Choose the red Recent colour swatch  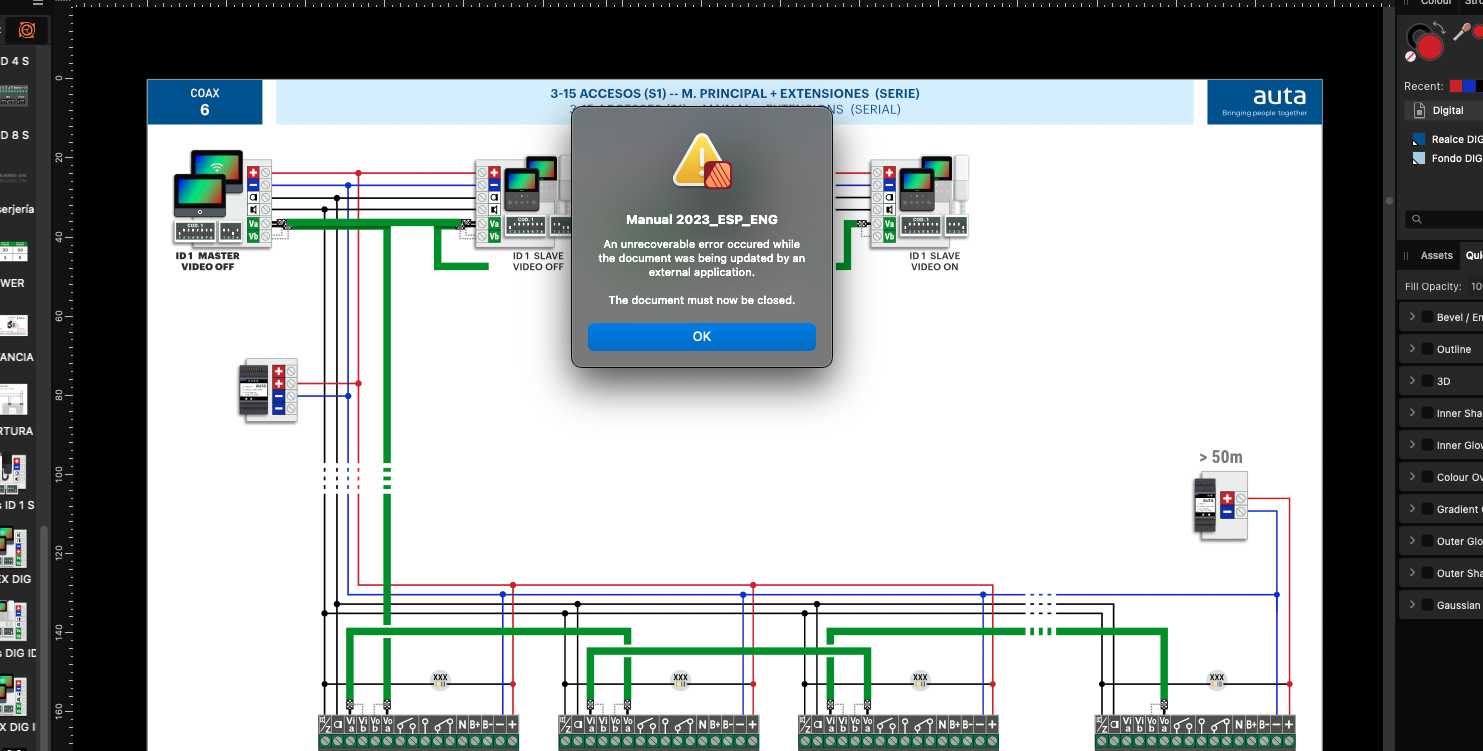1456,86
